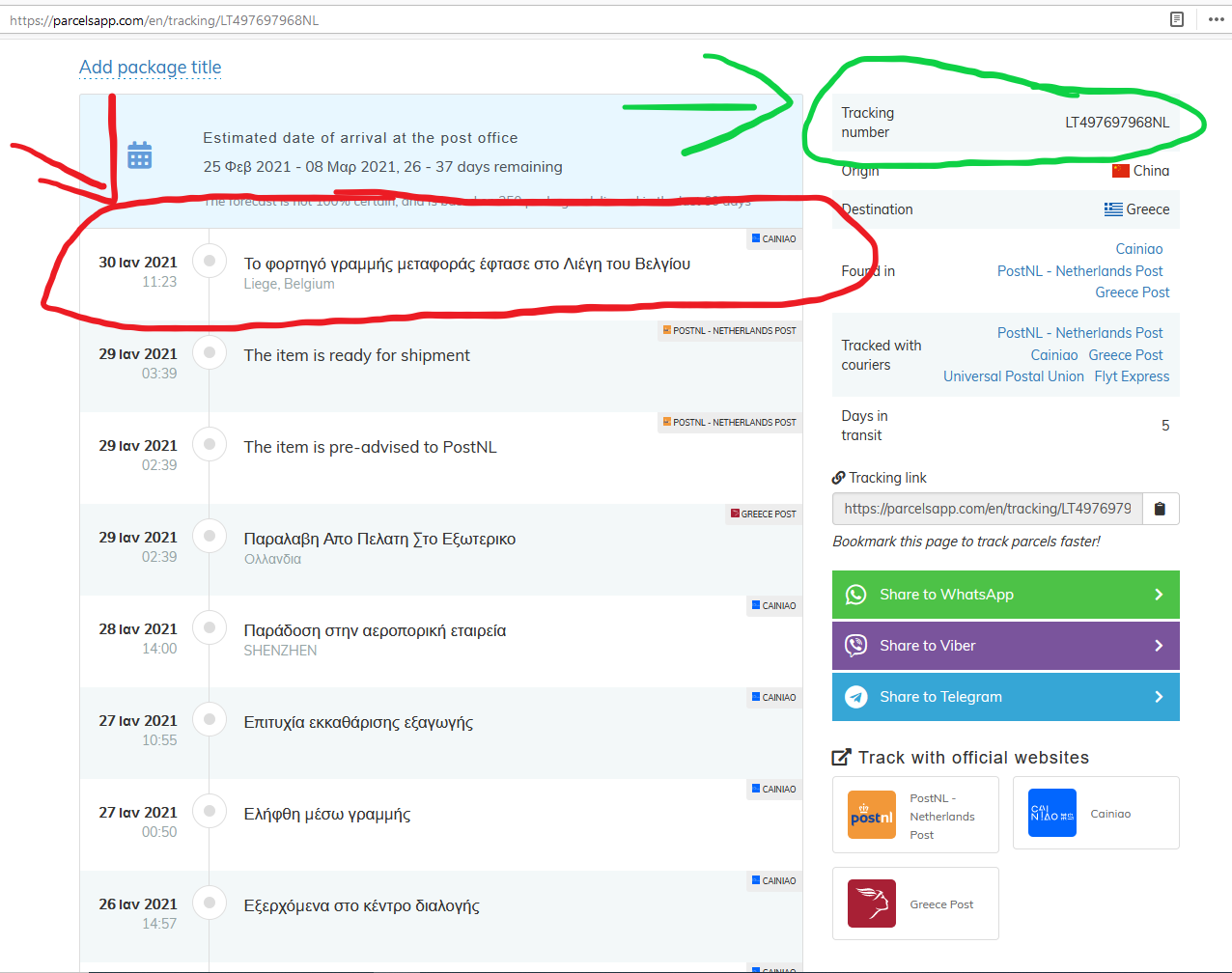This screenshot has width=1232, height=973.
Task: Open Greece Post link under Tracked with couriers
Action: pos(1126,355)
